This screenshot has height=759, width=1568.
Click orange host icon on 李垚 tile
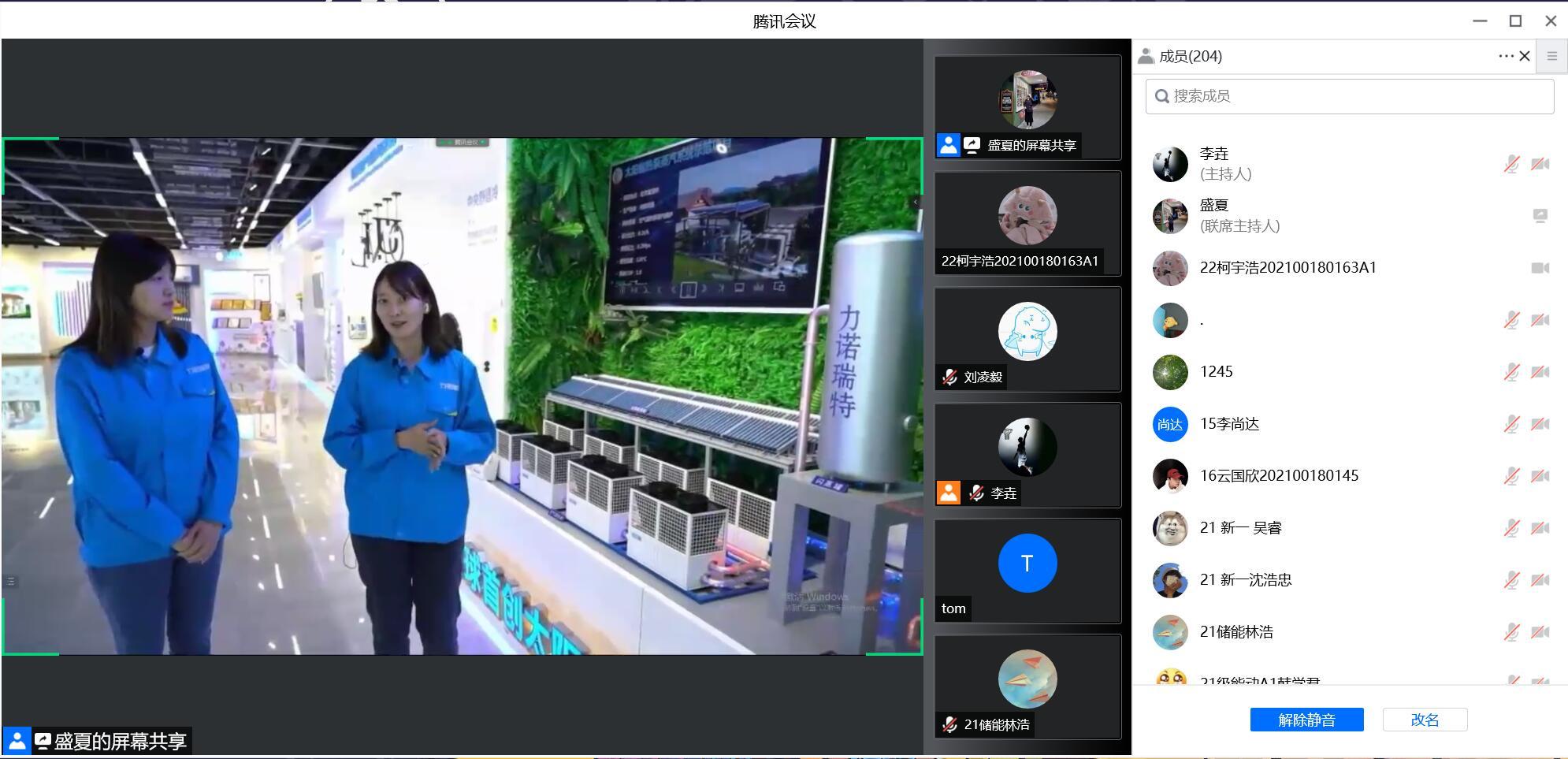tap(949, 493)
